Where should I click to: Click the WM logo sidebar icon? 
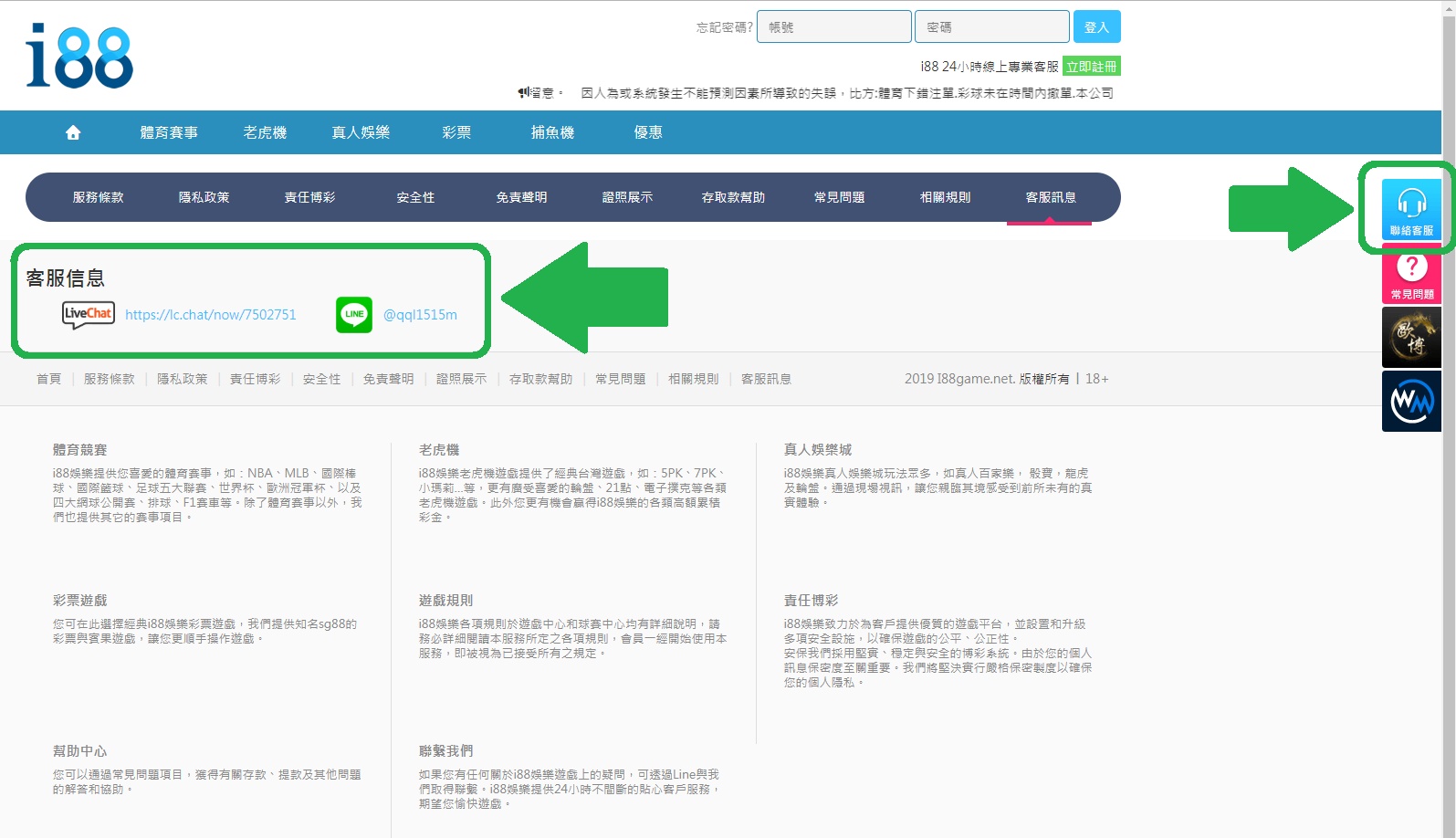click(x=1411, y=401)
